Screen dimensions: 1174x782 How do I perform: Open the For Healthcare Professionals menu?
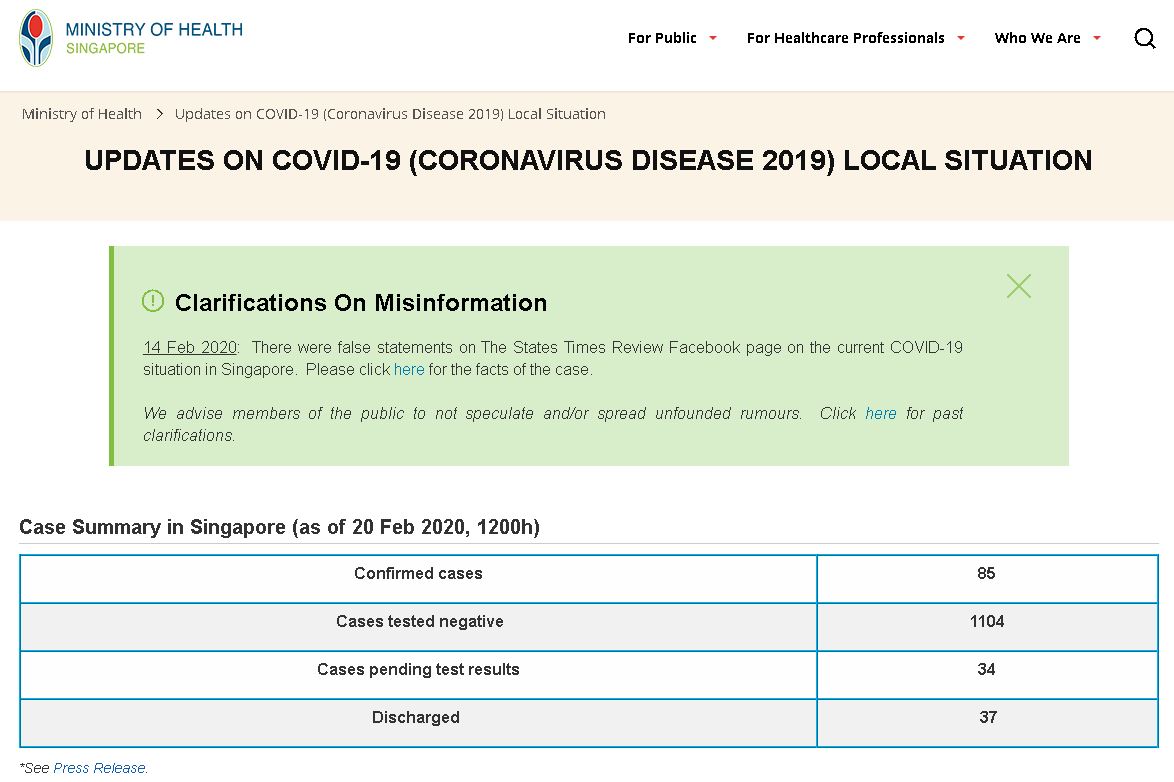click(845, 38)
